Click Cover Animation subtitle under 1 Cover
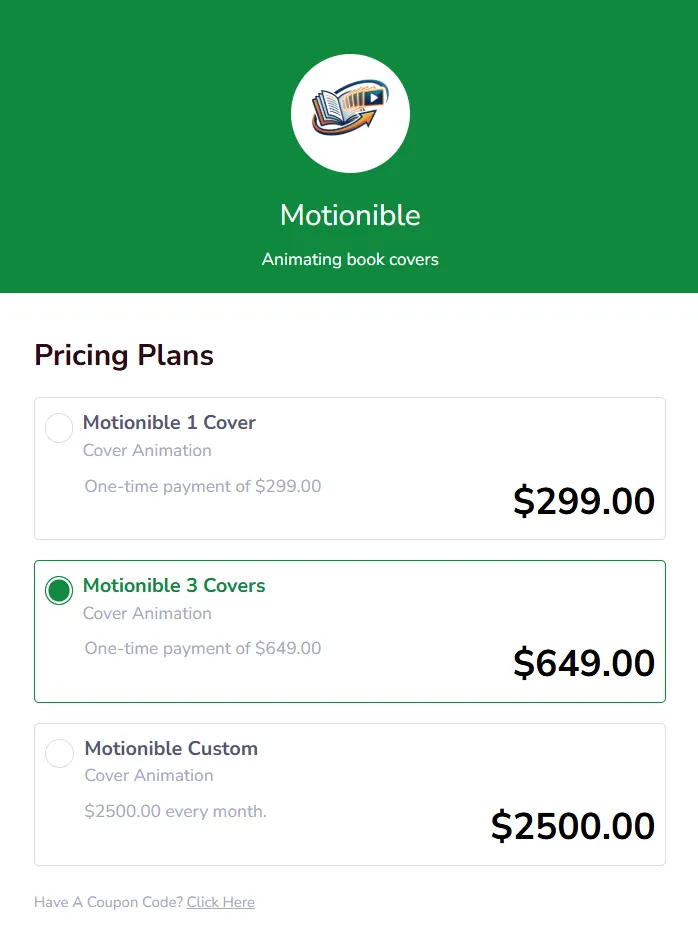Screen dimensions: 698x927 147,450
